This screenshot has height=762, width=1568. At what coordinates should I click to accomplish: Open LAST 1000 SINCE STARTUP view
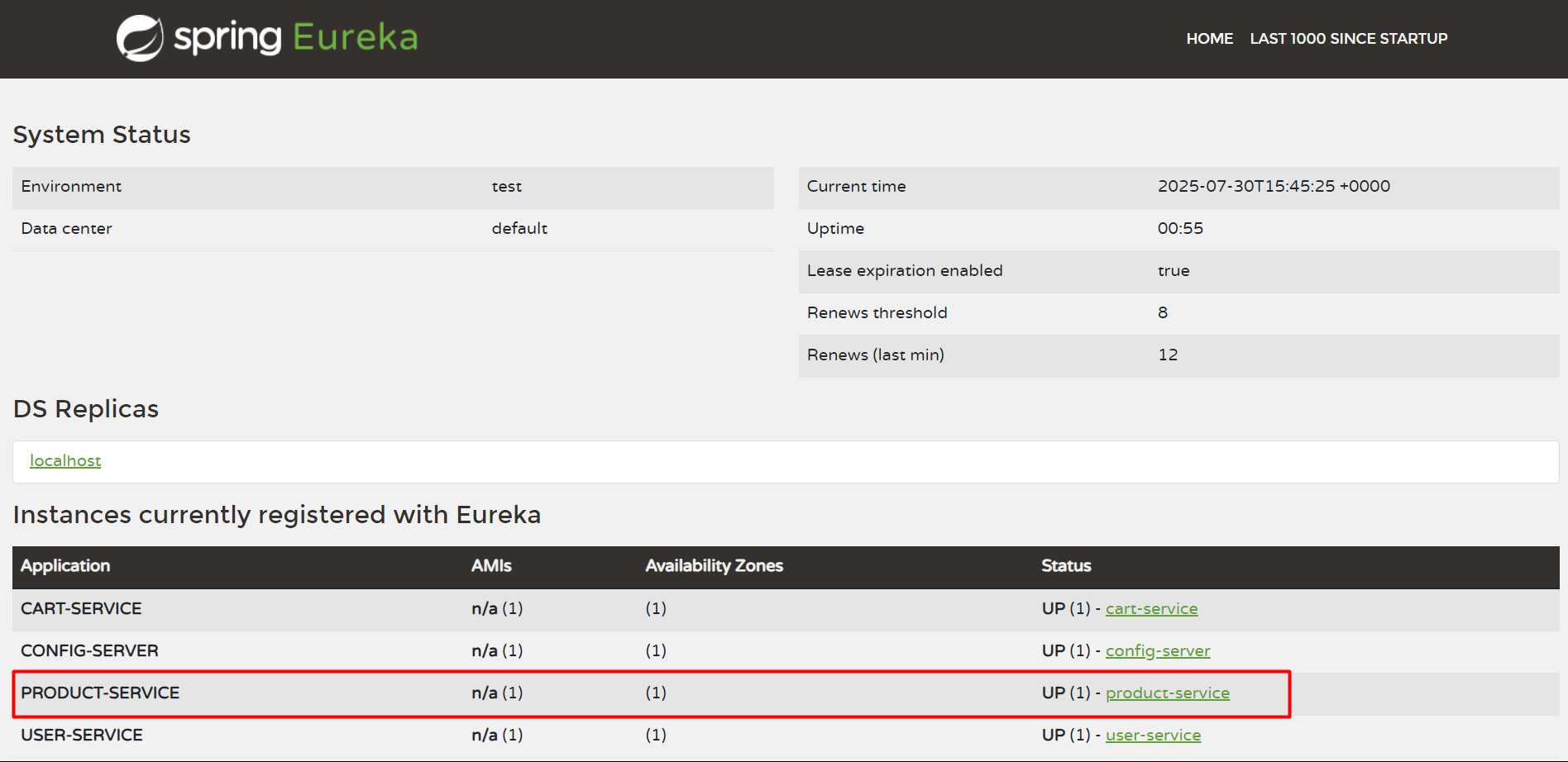click(x=1348, y=38)
